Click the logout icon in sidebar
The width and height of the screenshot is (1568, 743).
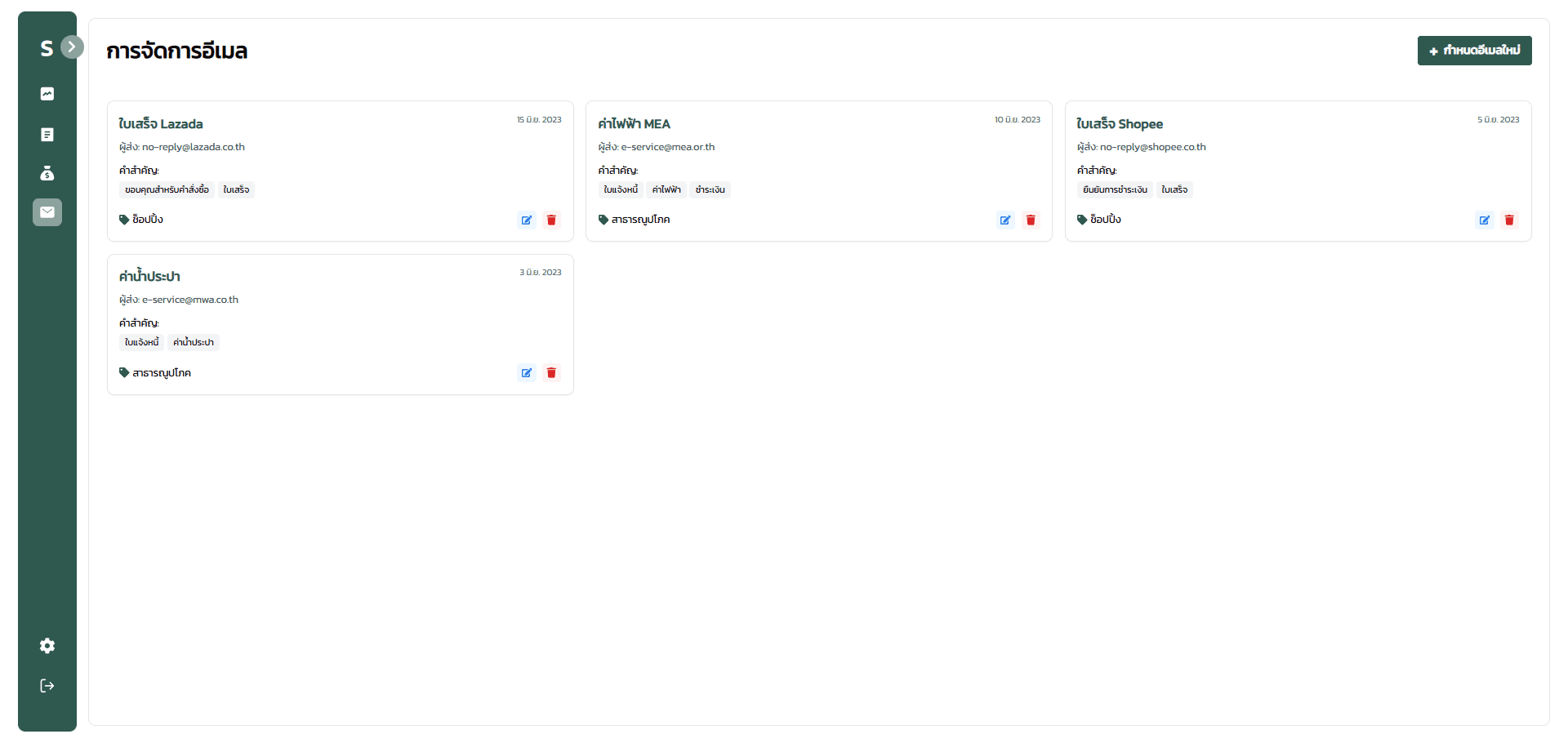click(x=47, y=686)
